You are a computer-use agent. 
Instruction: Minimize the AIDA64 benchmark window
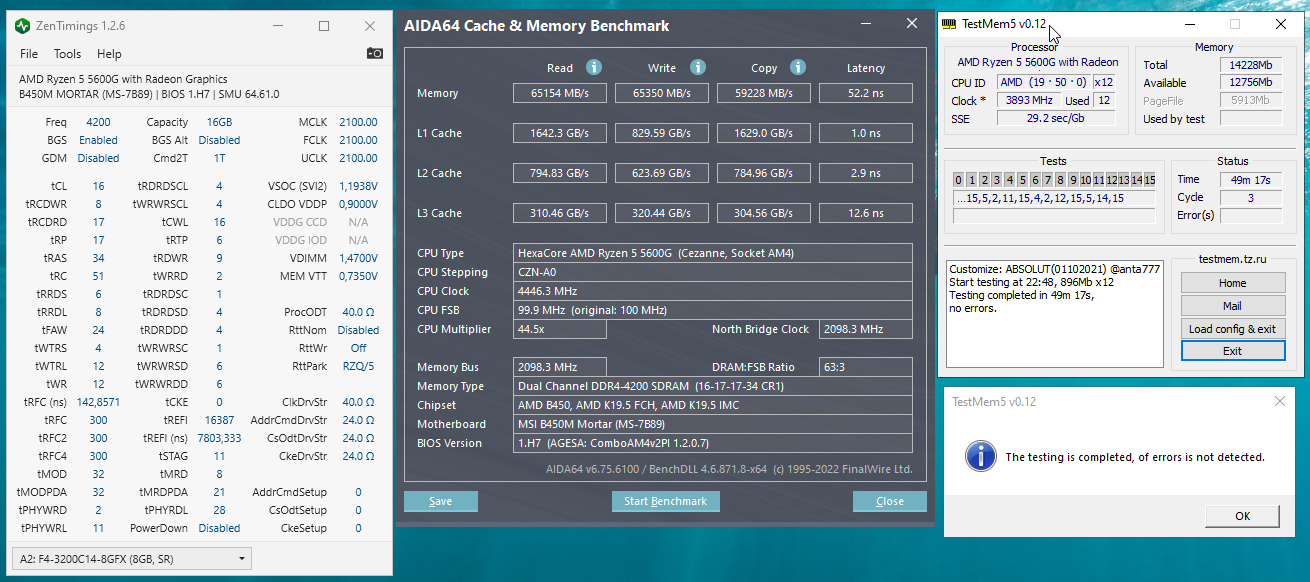point(866,24)
